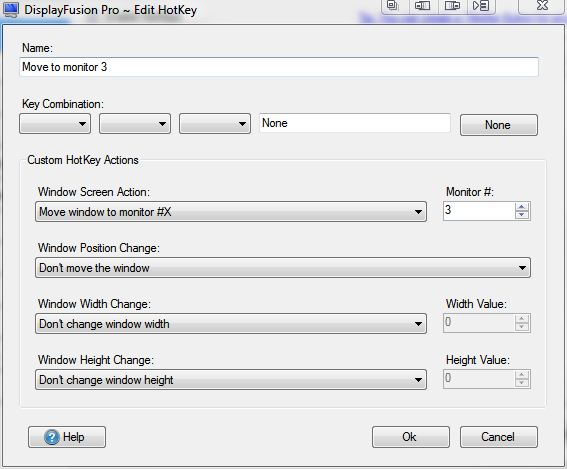Click the 'Window Height Change:' label
Image resolution: width=567 pixels, height=469 pixels.
point(96,360)
